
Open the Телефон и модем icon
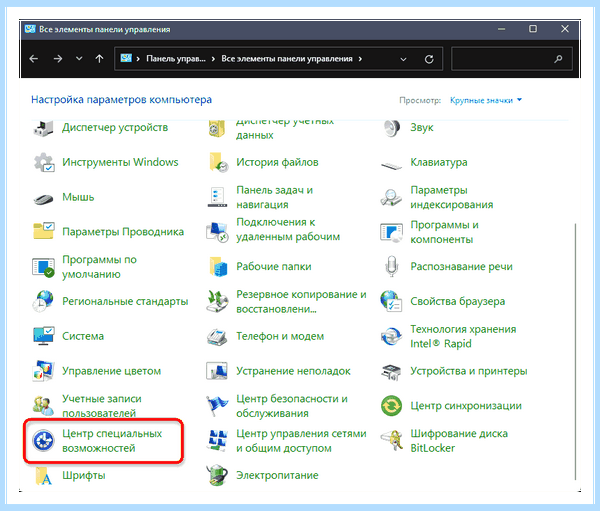pos(217,336)
